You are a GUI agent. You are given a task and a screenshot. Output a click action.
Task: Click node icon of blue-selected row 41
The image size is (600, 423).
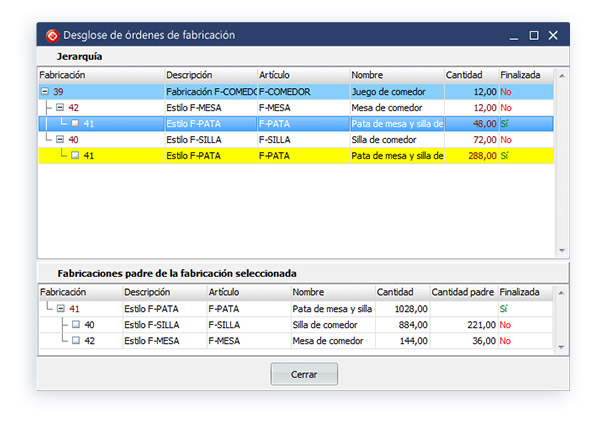point(75,124)
